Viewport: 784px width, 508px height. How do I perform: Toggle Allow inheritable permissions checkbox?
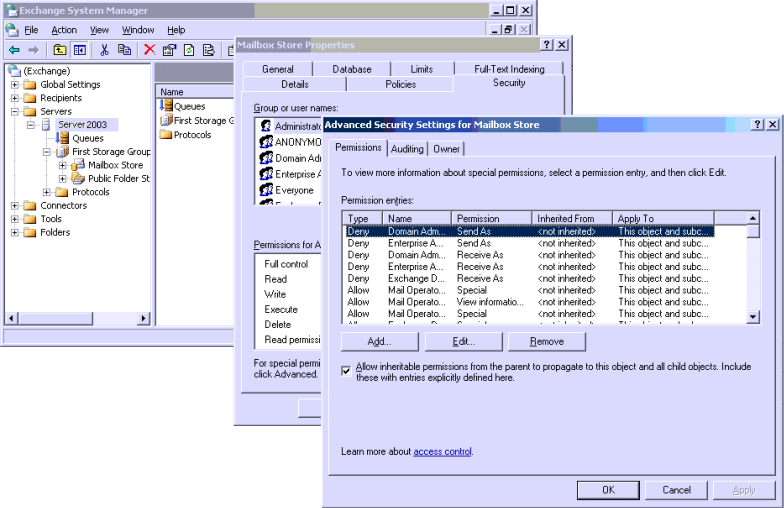(346, 371)
